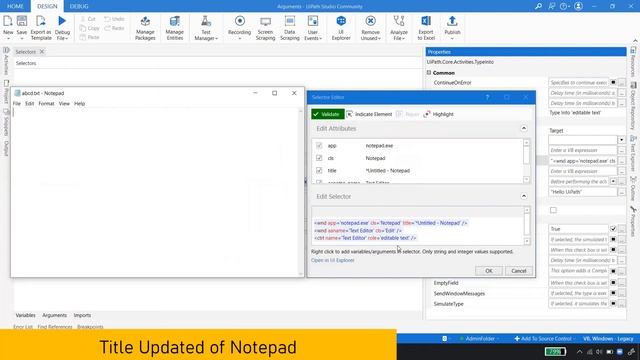The image size is (640, 360).
Task: Open the View menu in Notepad
Action: (64, 104)
